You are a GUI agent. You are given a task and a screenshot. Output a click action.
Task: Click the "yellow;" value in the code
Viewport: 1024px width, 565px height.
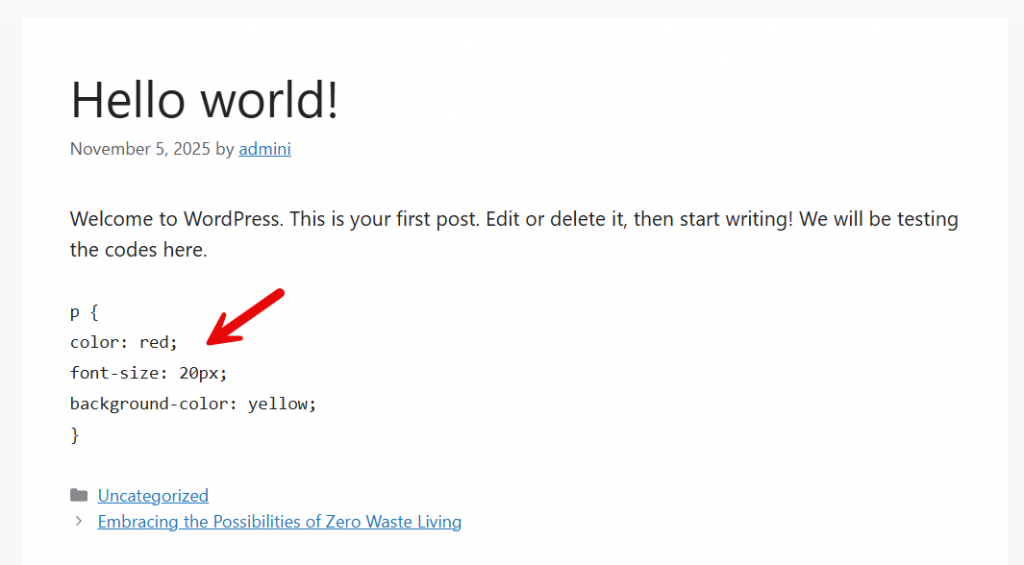[x=282, y=404]
